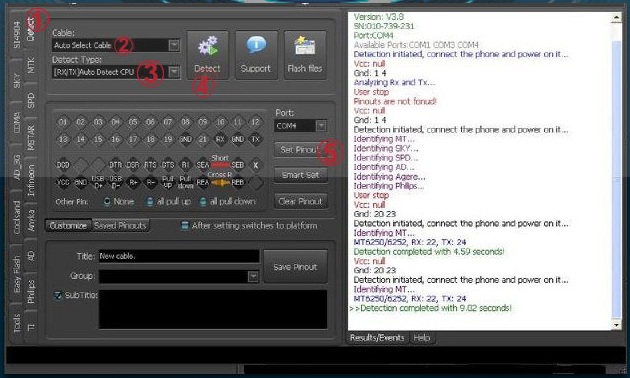Expand the Detect Type dropdown arrow

[174, 72]
